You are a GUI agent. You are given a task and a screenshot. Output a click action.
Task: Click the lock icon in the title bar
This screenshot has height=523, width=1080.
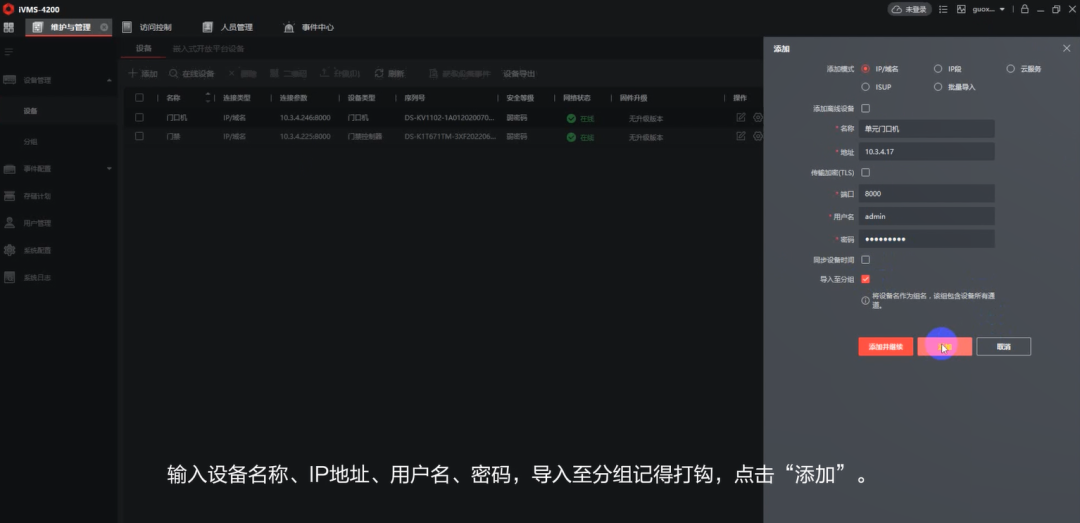tap(1024, 9)
